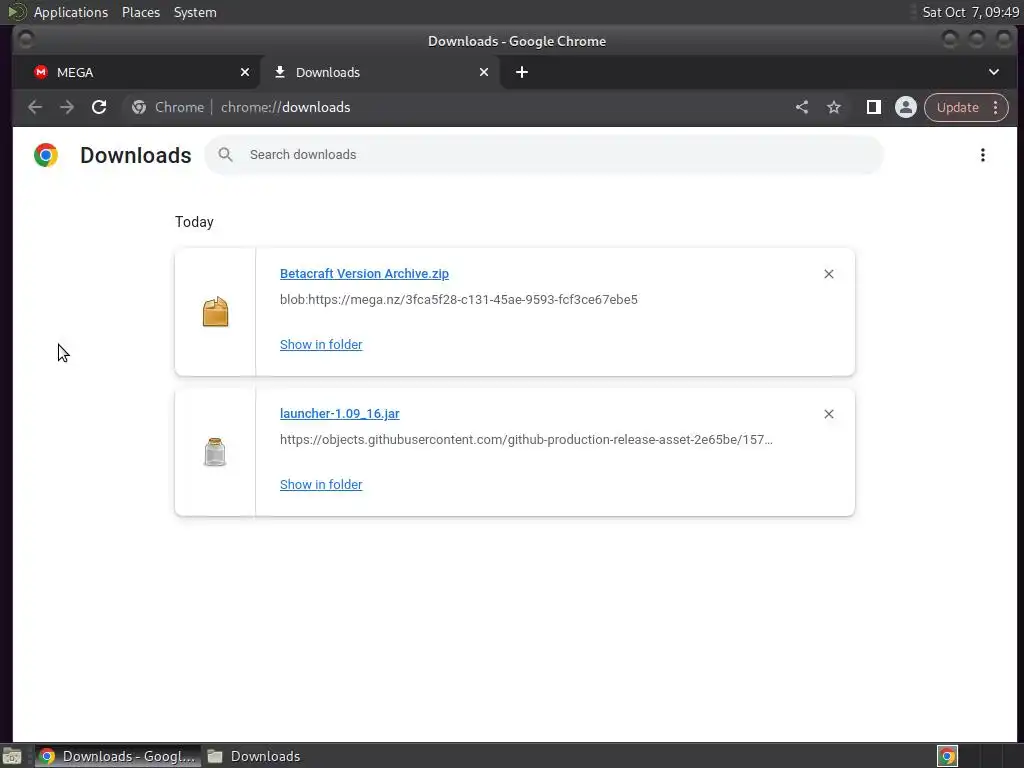Viewport: 1024px width, 768px height.
Task: Go back using the browser back arrow
Action: point(35,107)
